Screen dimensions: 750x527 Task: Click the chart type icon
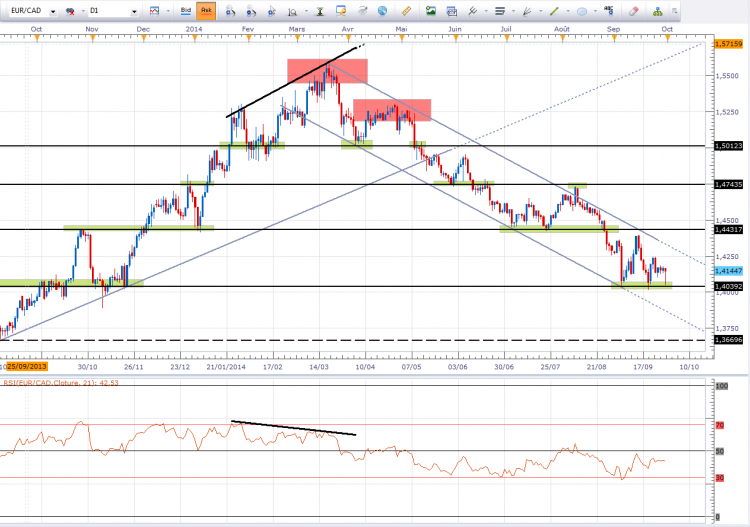[154, 10]
